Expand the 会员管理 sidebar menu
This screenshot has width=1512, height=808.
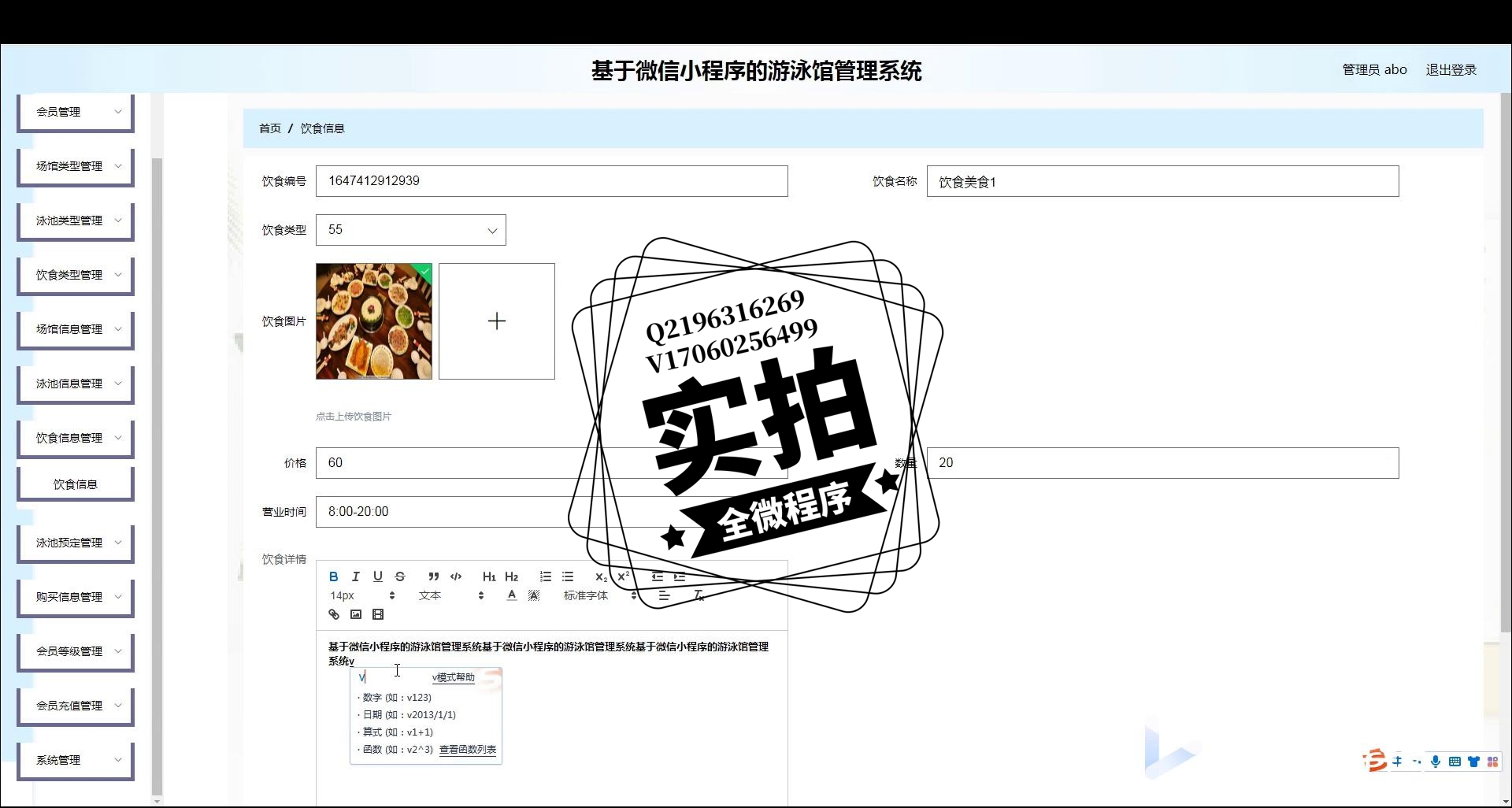76,112
